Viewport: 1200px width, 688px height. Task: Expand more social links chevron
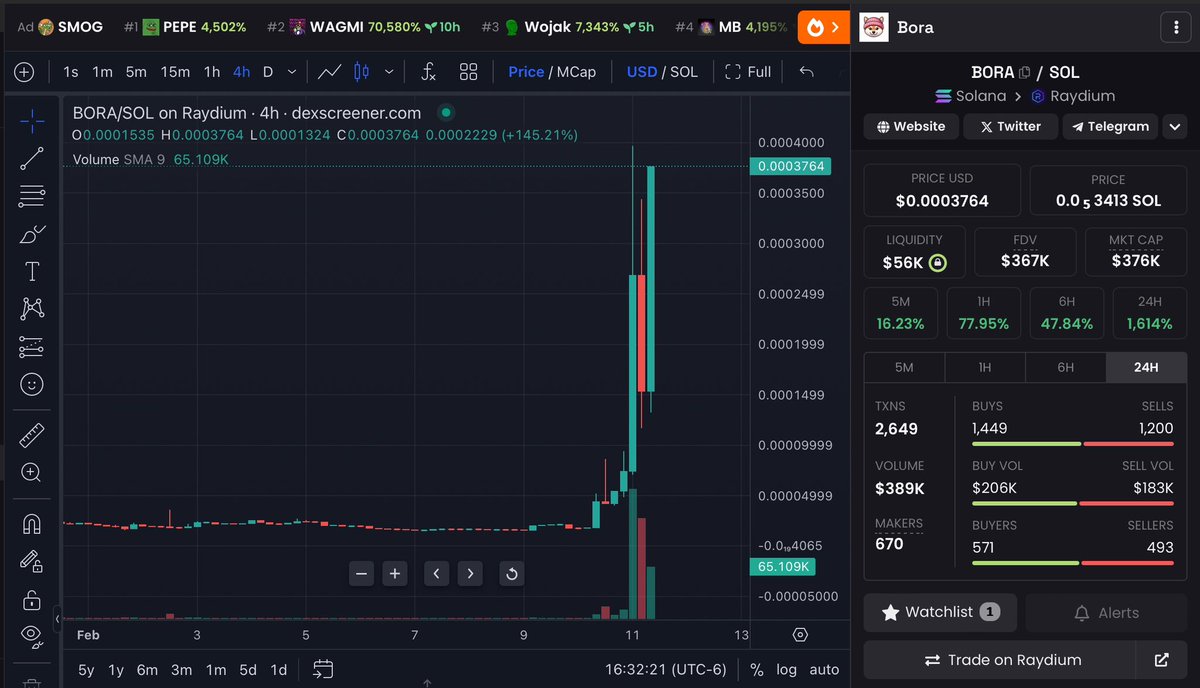(x=1174, y=127)
